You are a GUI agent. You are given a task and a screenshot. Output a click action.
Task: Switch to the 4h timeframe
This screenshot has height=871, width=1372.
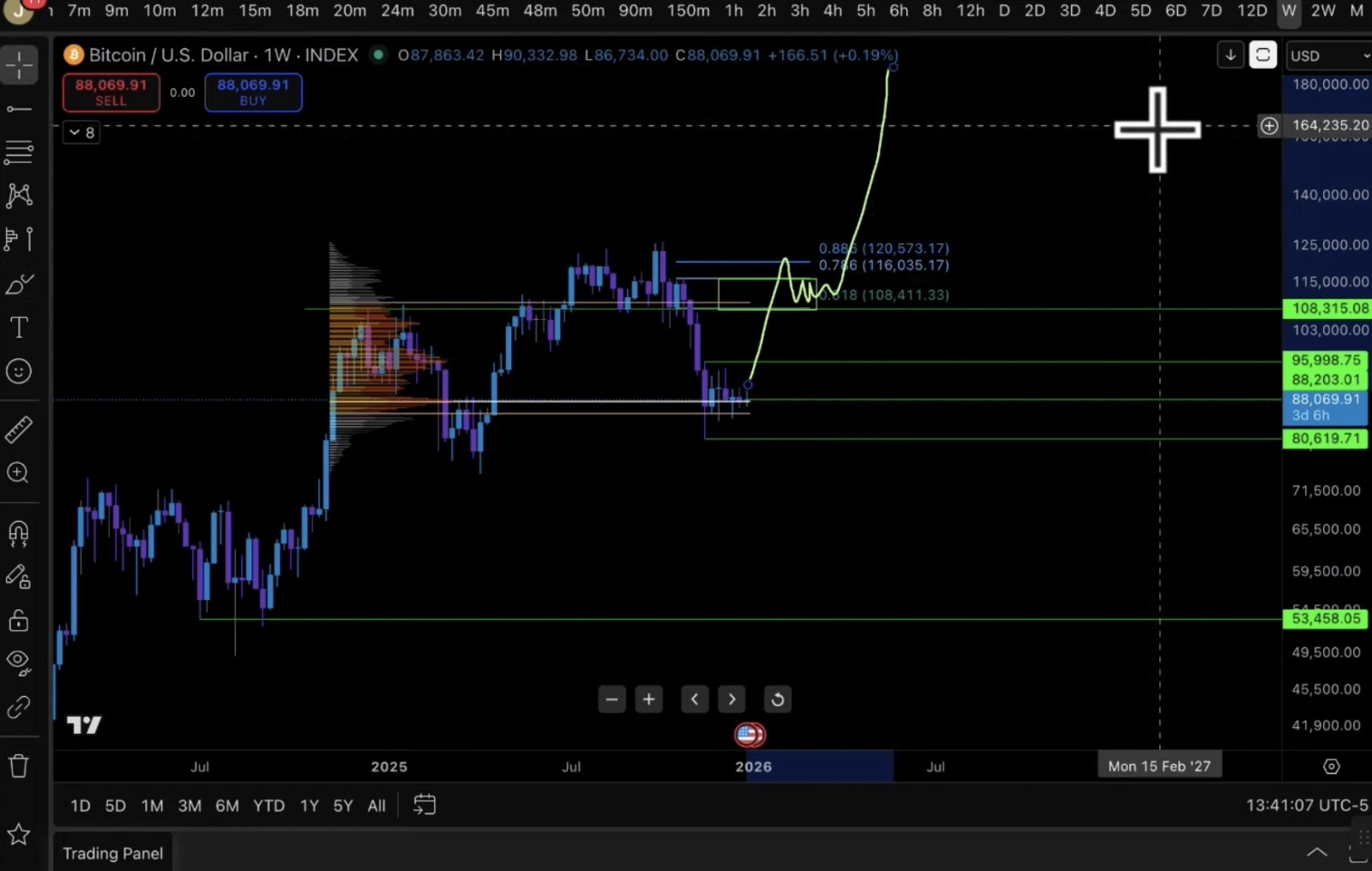(833, 10)
